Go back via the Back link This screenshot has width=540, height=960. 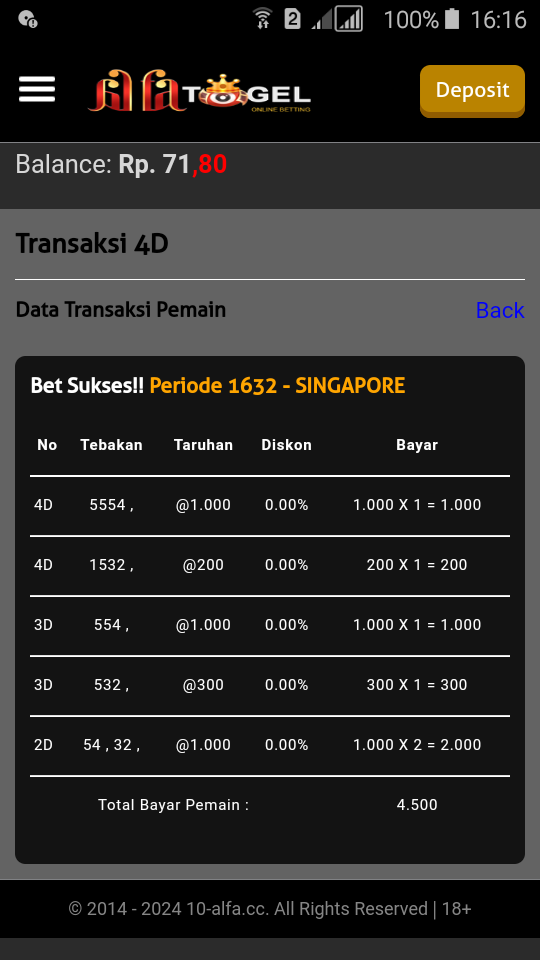[x=500, y=310]
